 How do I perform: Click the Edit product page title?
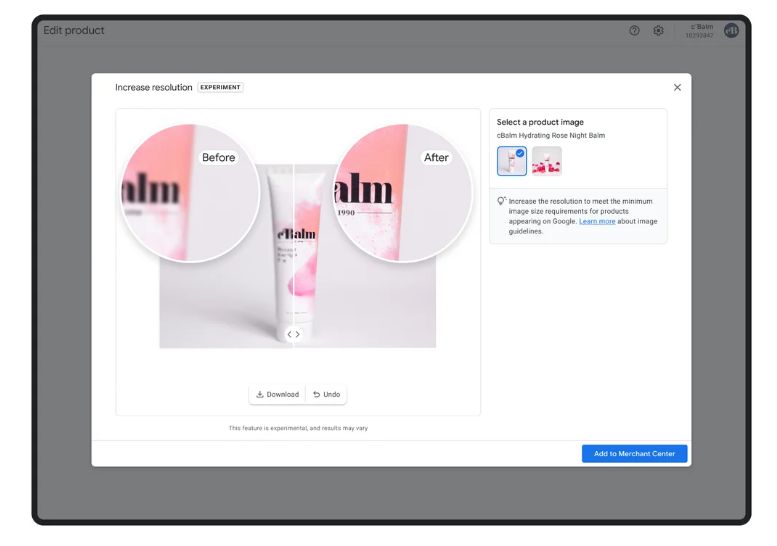(x=74, y=30)
